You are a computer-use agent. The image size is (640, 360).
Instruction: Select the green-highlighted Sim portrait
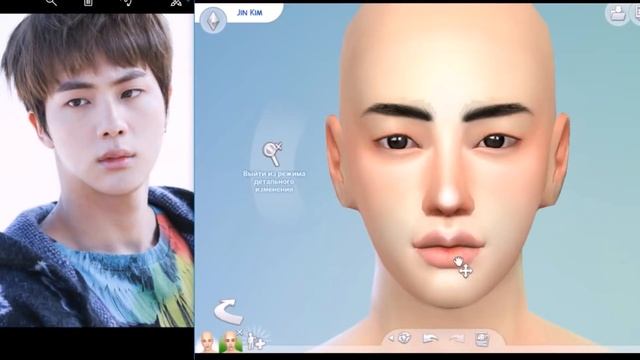click(230, 342)
